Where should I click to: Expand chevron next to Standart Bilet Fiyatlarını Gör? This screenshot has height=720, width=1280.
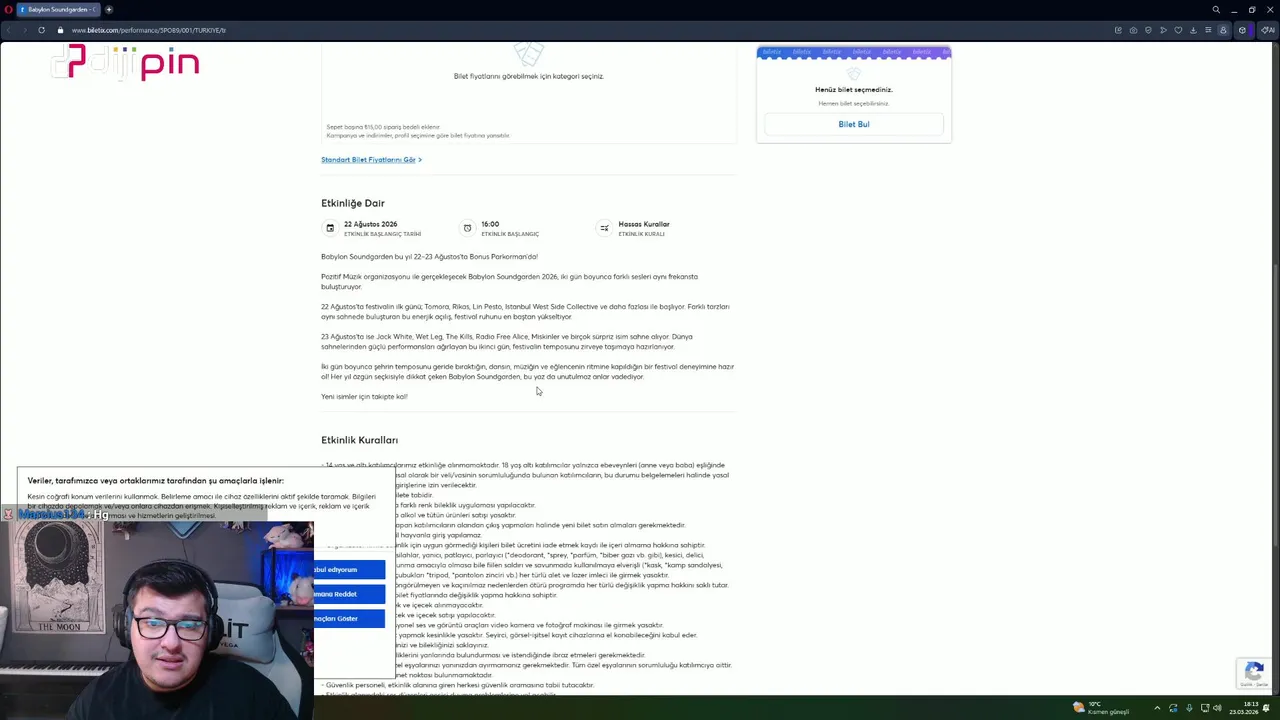(420, 160)
